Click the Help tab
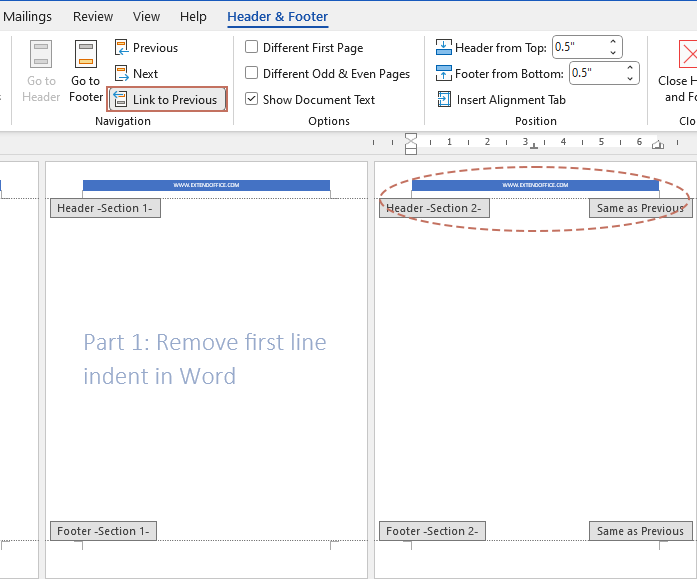Image resolution: width=697 pixels, height=579 pixels. pyautogui.click(x=193, y=16)
